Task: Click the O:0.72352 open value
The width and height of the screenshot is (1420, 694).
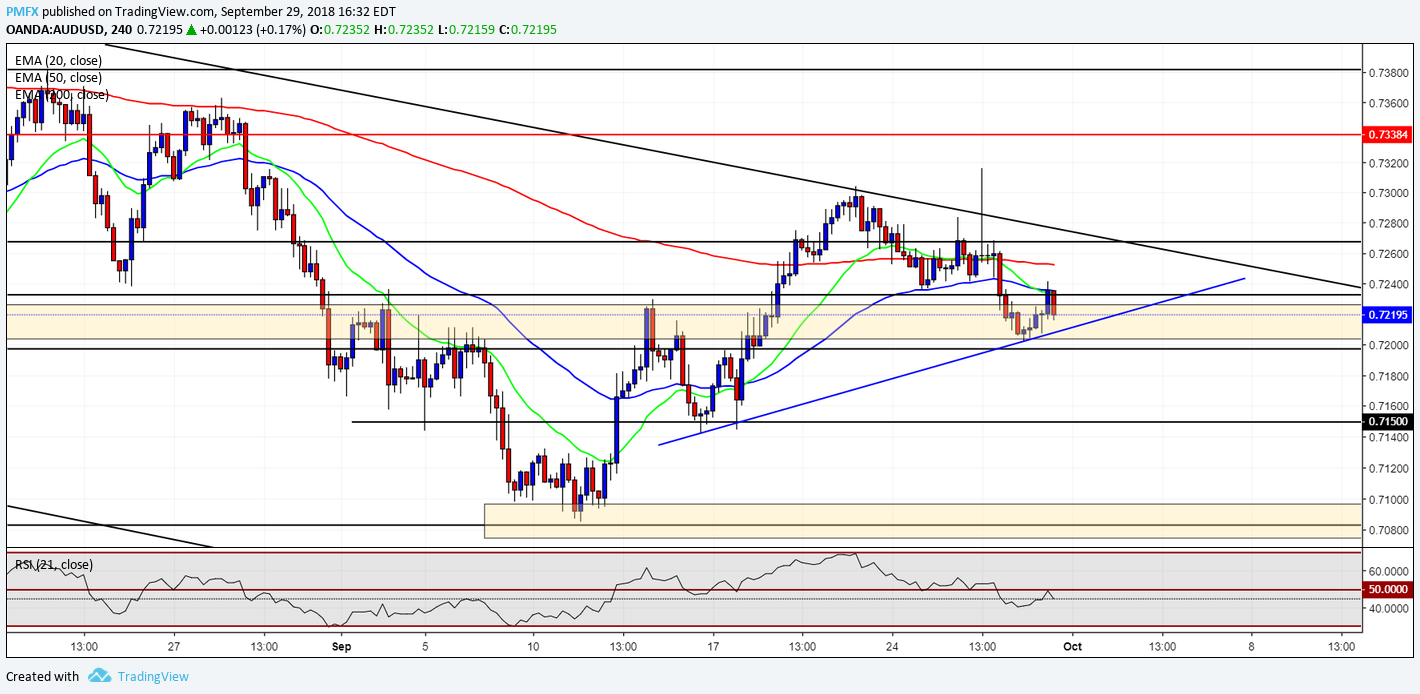Action: pyautogui.click(x=341, y=30)
